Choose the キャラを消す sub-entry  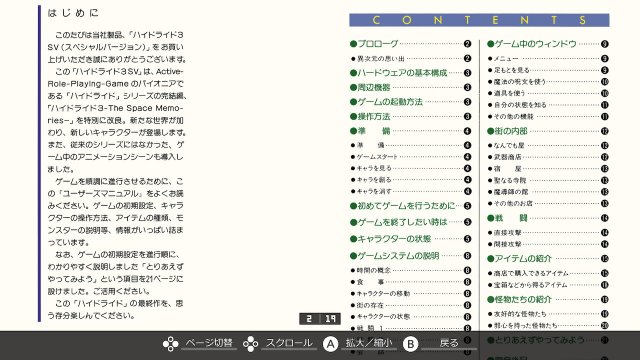pos(411,191)
